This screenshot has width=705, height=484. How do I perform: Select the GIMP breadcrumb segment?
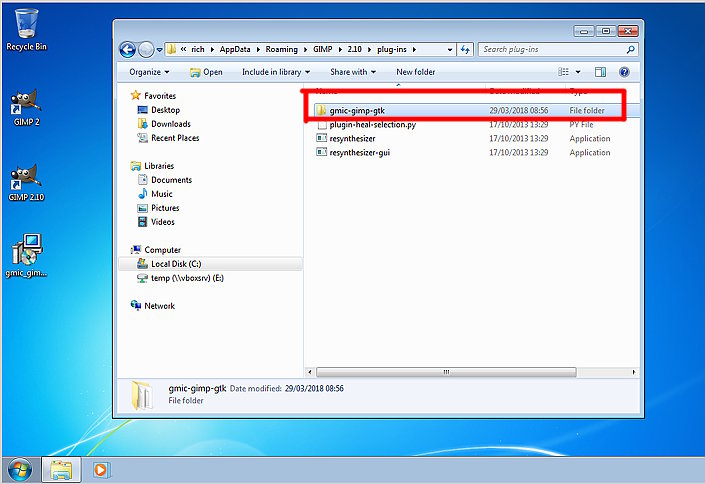(322, 49)
